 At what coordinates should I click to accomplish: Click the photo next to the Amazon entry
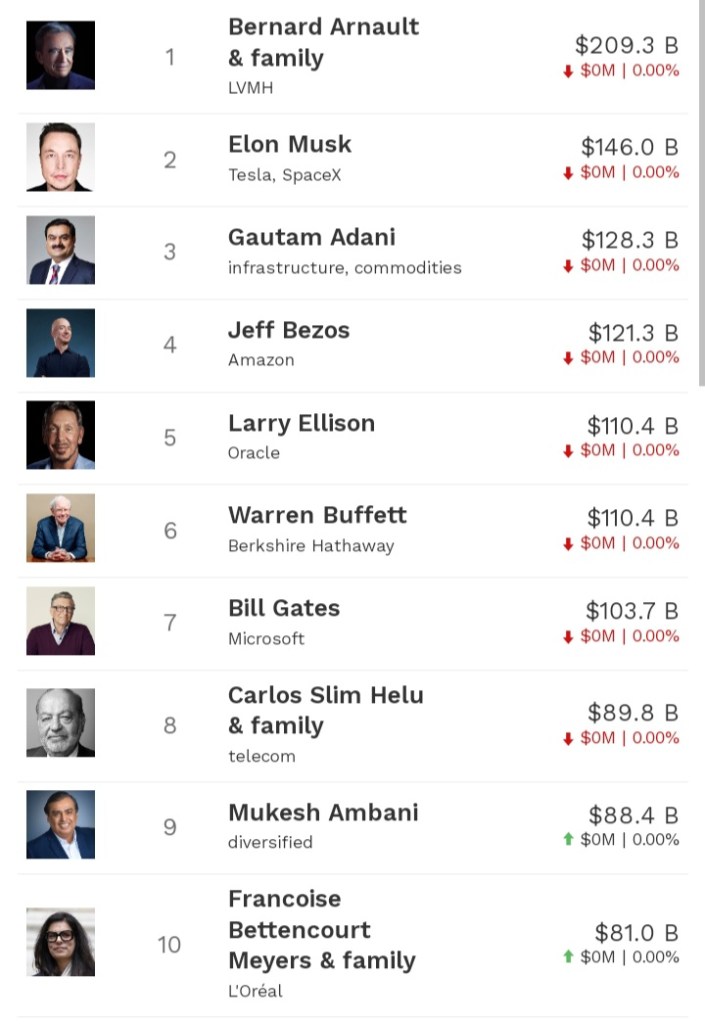tap(61, 343)
